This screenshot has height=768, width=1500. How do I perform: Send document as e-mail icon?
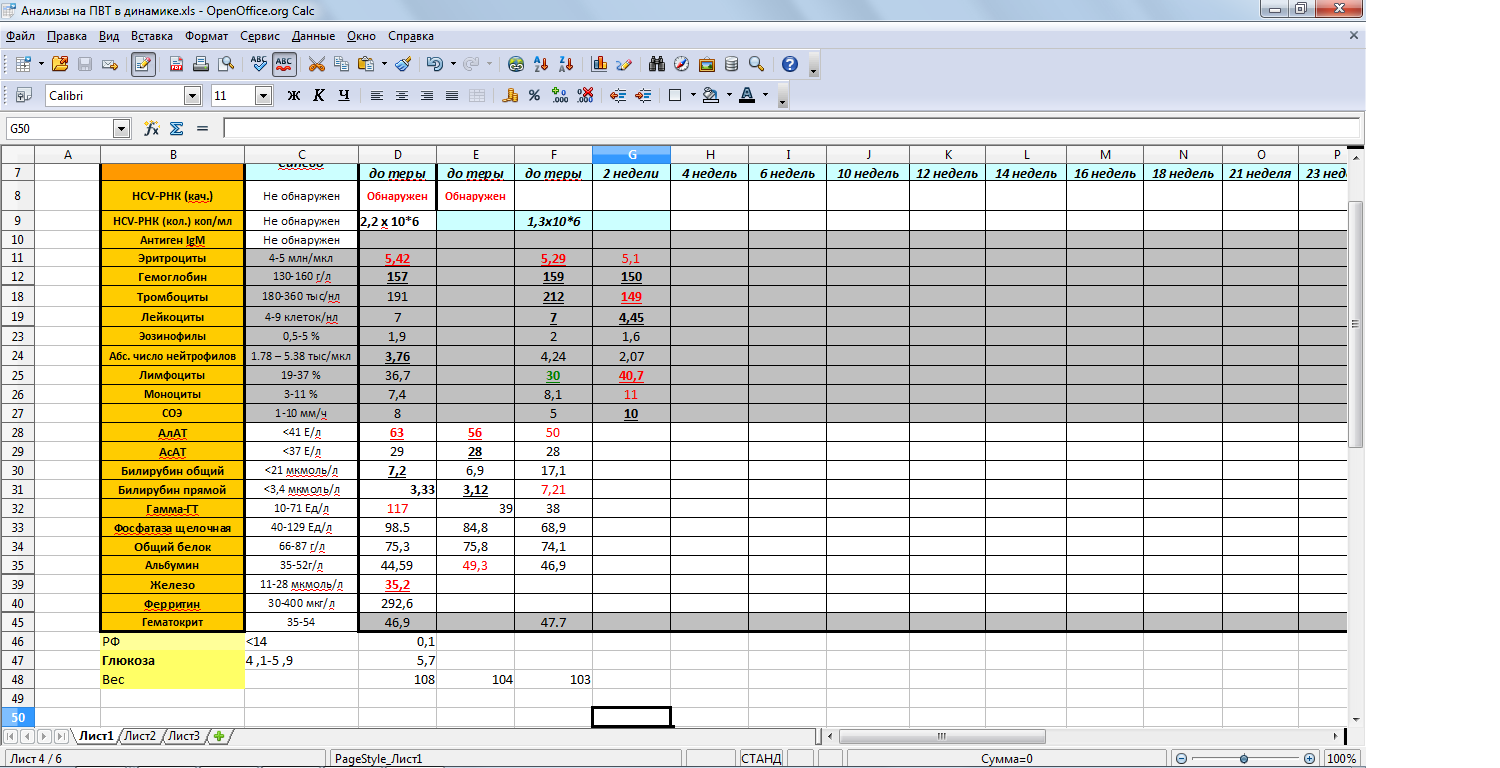point(109,64)
